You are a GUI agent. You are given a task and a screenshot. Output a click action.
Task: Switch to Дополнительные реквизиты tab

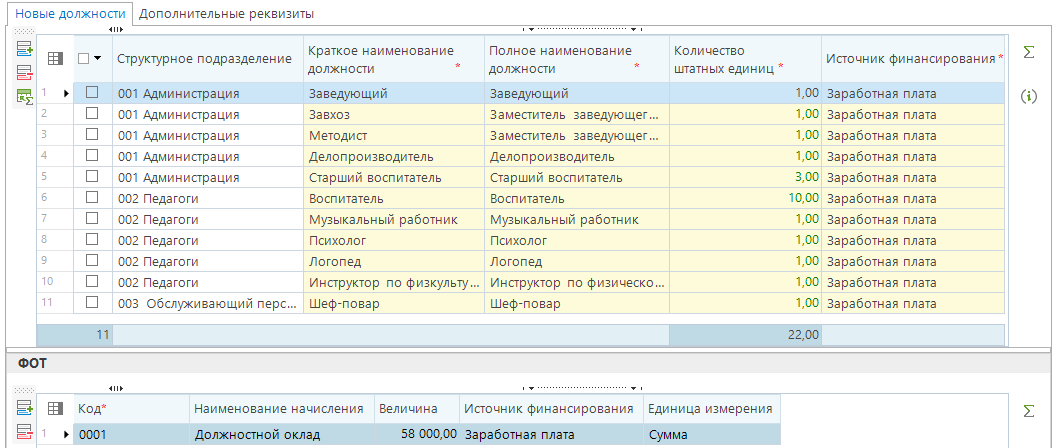pos(226,14)
